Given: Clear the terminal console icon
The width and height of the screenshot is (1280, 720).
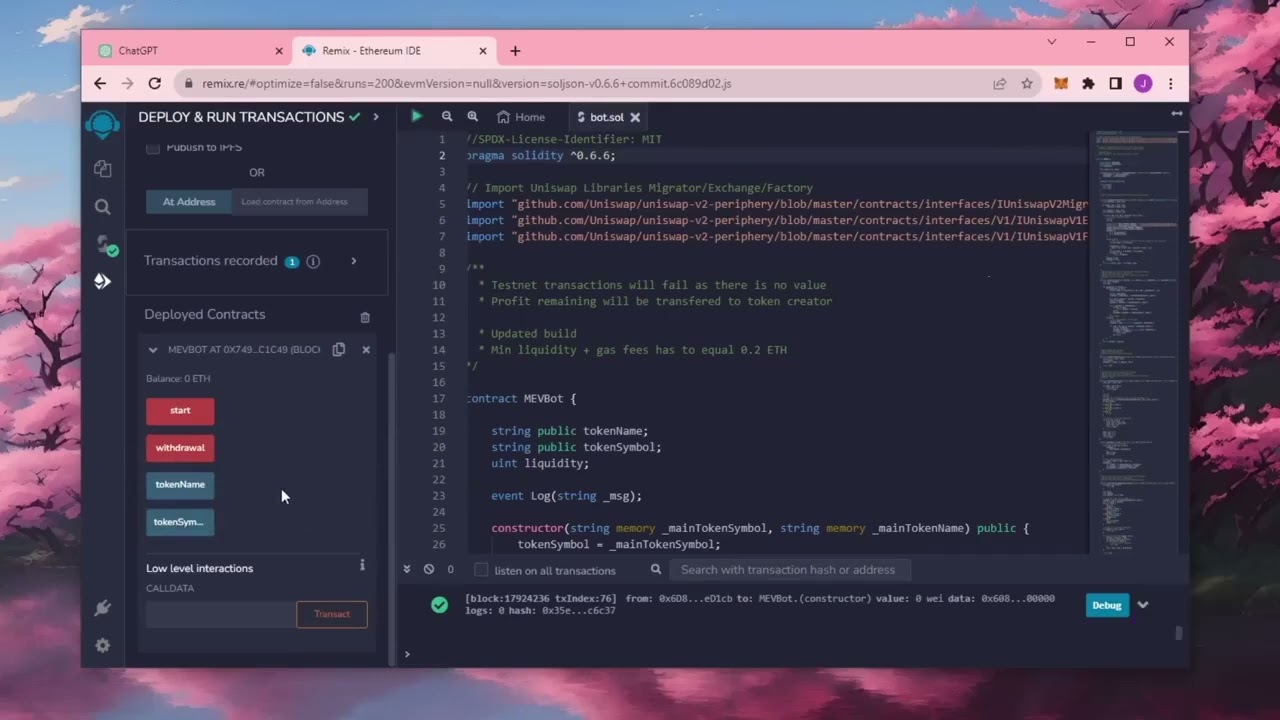Looking at the screenshot, I should click(x=429, y=569).
